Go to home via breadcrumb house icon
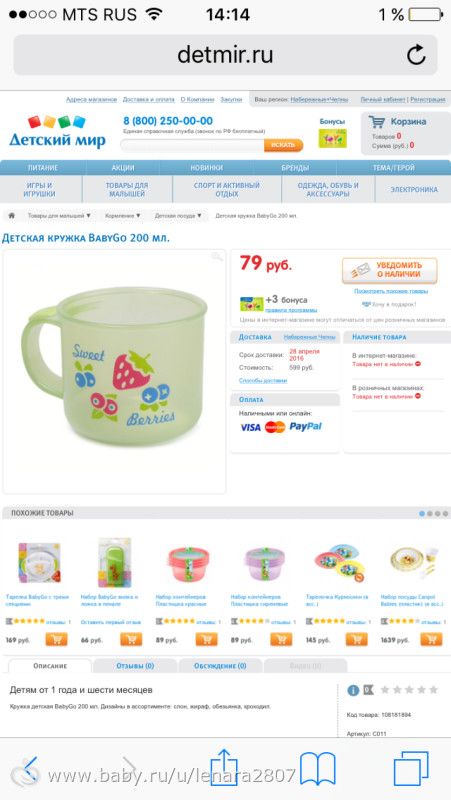The width and height of the screenshot is (451, 800). [x=11, y=216]
